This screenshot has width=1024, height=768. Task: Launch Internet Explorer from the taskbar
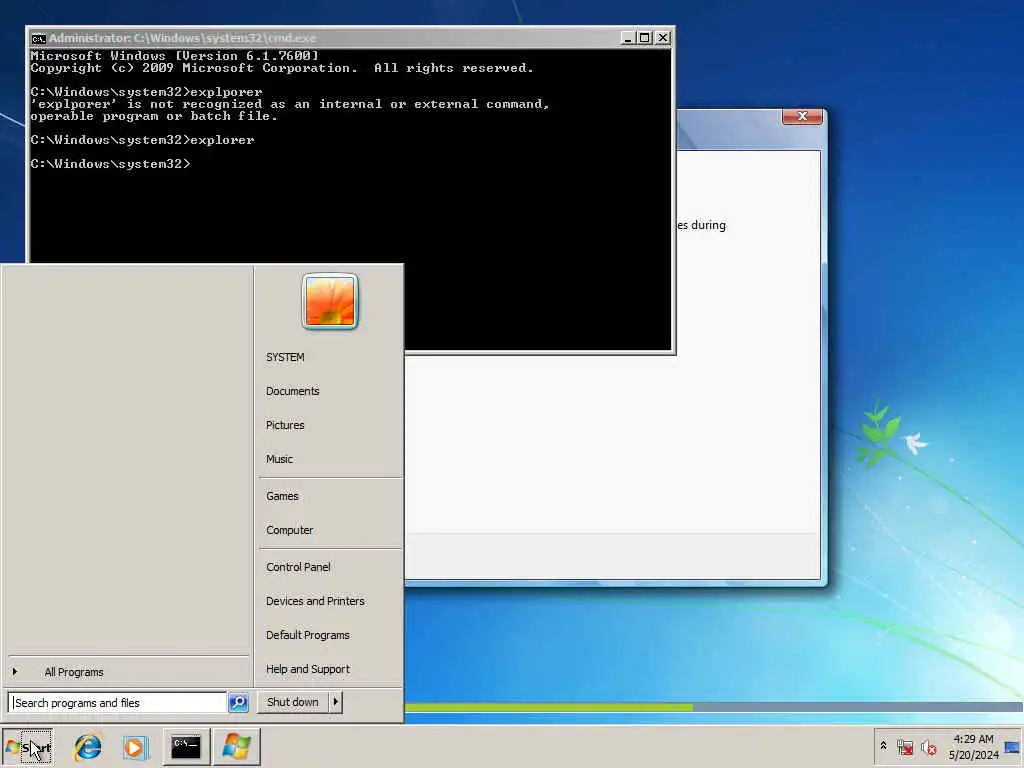point(88,746)
